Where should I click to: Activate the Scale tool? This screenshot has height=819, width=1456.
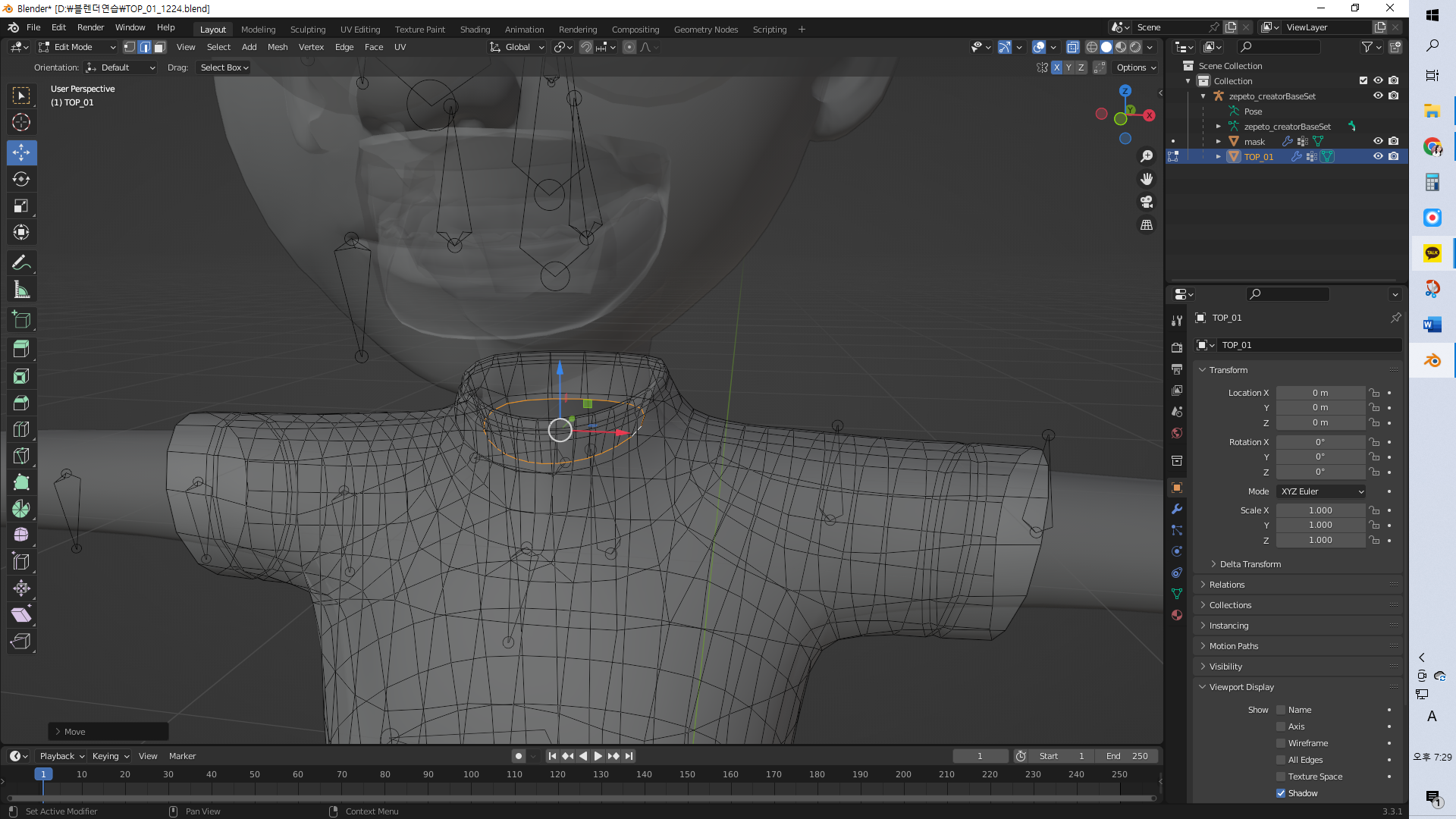[x=21, y=206]
